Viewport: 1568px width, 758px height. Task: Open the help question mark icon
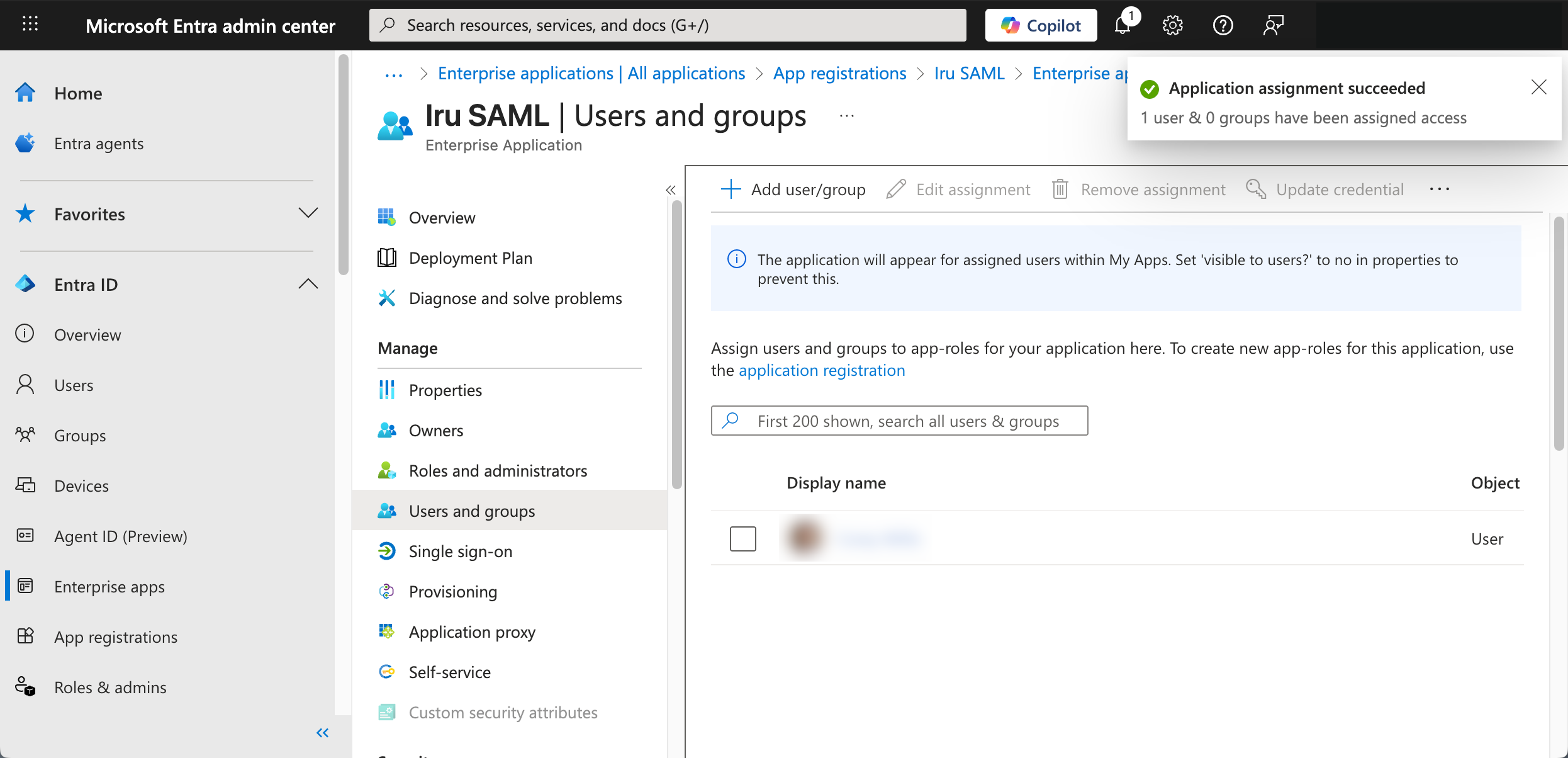coord(1223,25)
